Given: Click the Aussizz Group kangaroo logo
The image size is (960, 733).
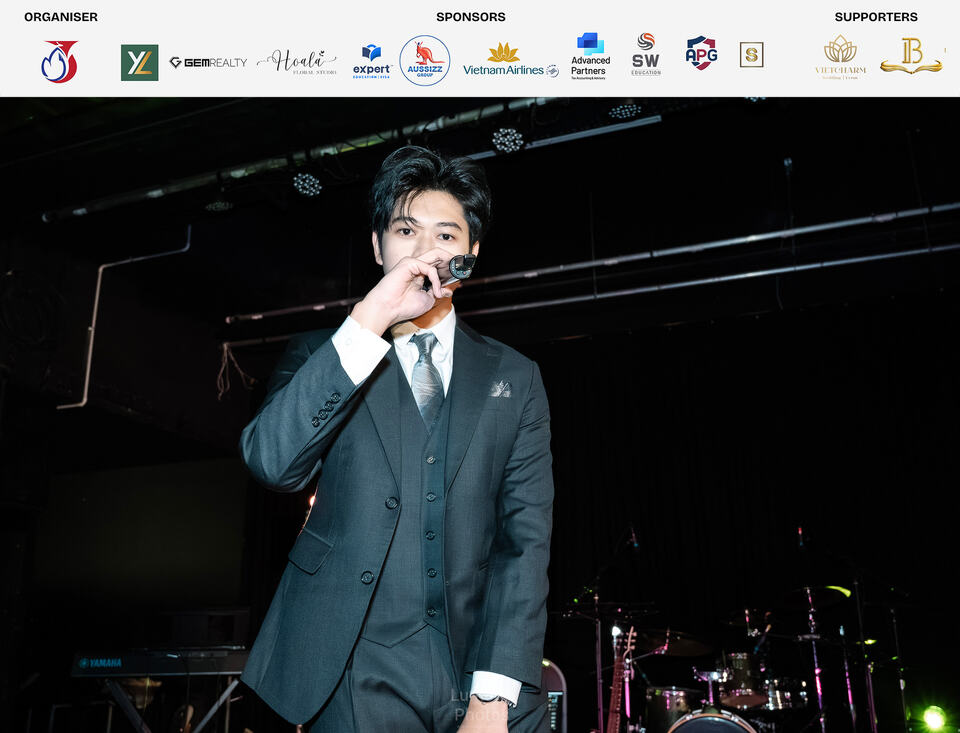Looking at the screenshot, I should pos(425,61).
